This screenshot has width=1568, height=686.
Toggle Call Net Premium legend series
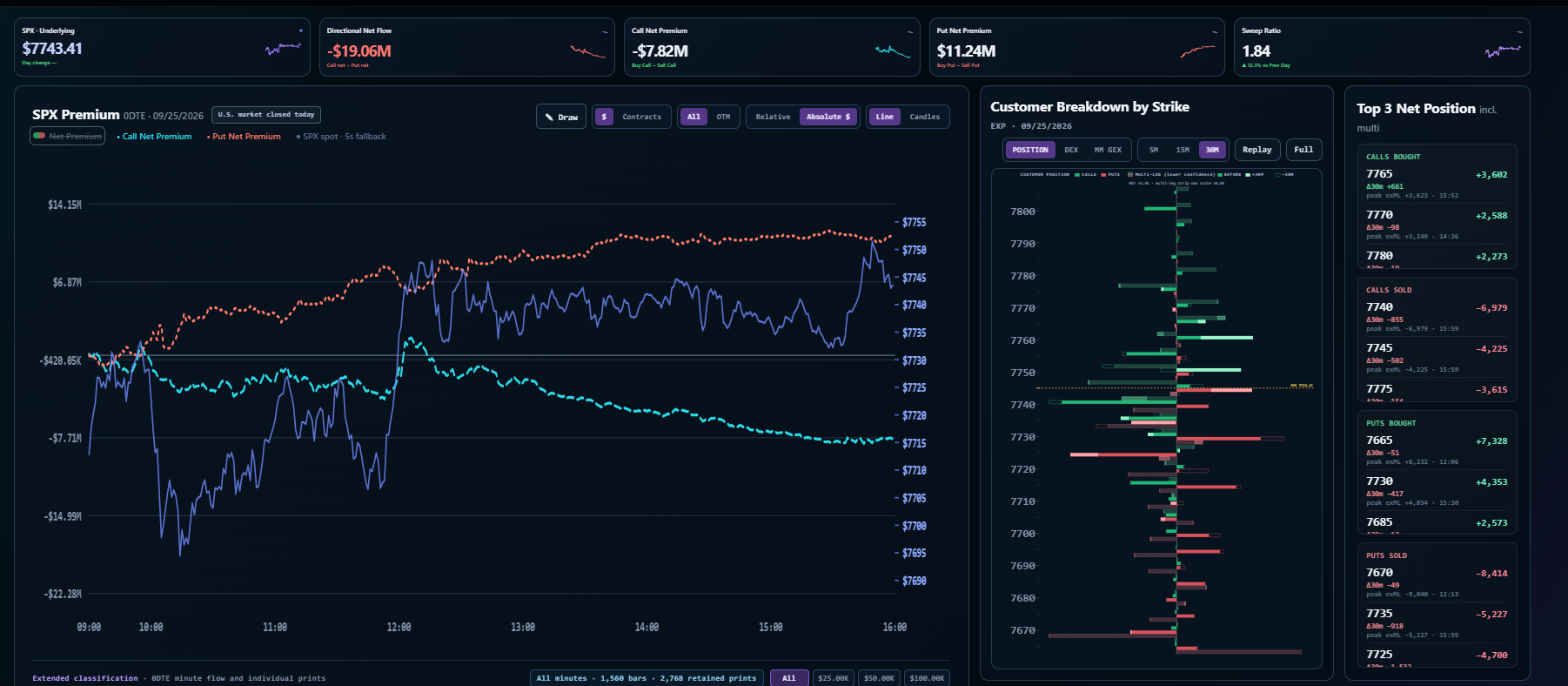coord(154,137)
